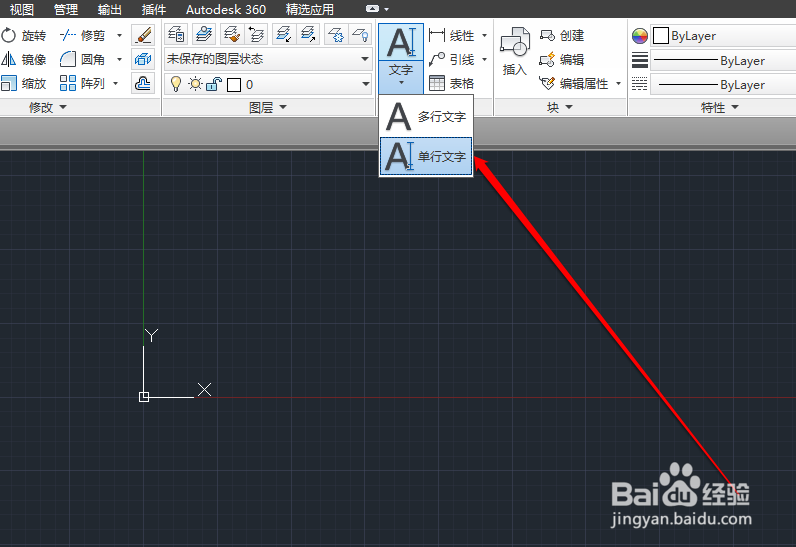Click Edit block (编辑)
Image resolution: width=796 pixels, height=547 pixels.
pyautogui.click(x=561, y=59)
